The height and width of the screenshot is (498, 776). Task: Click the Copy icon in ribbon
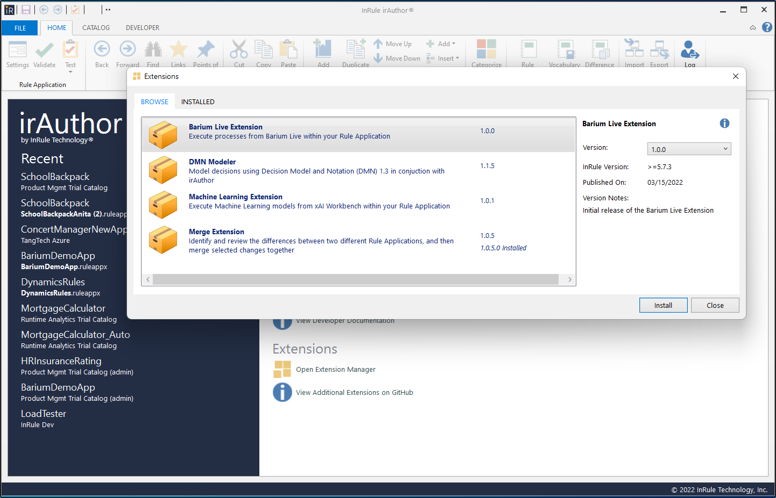point(263,49)
